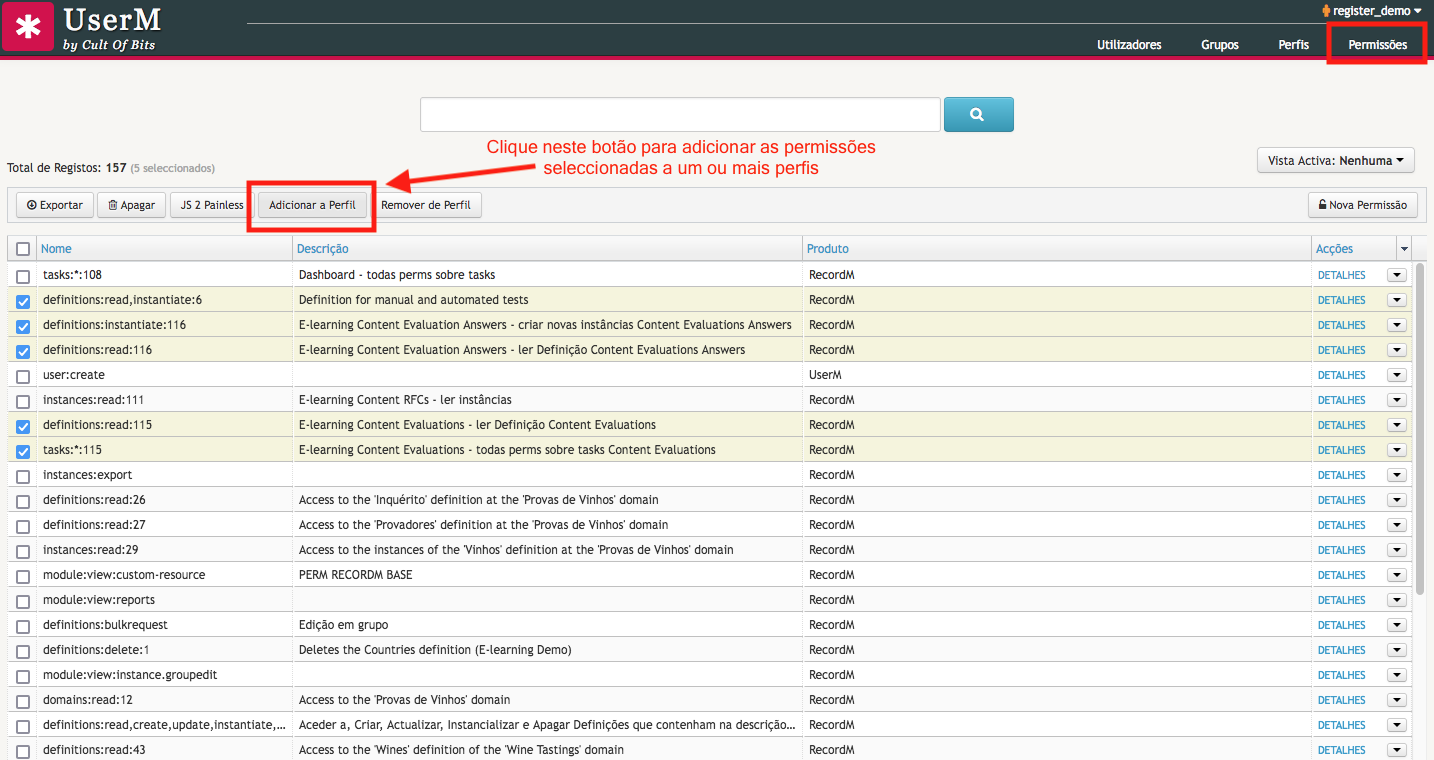The height and width of the screenshot is (760, 1434).
Task: Click the vertical table scrollbar
Action: [x=1420, y=430]
